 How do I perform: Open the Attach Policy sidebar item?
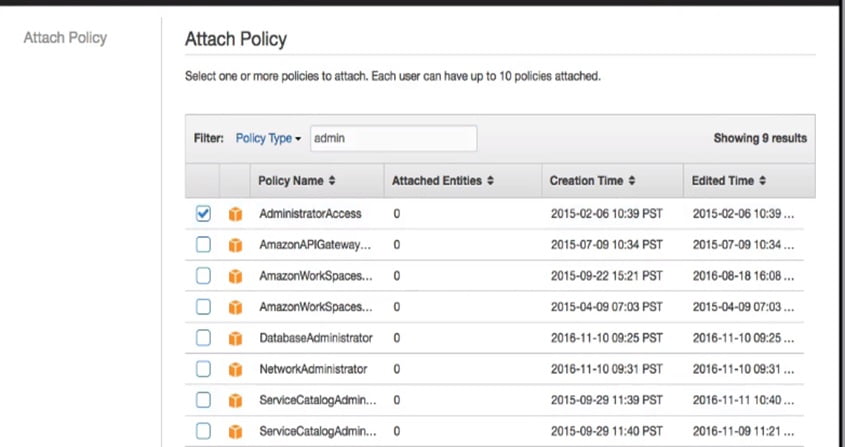[x=65, y=38]
